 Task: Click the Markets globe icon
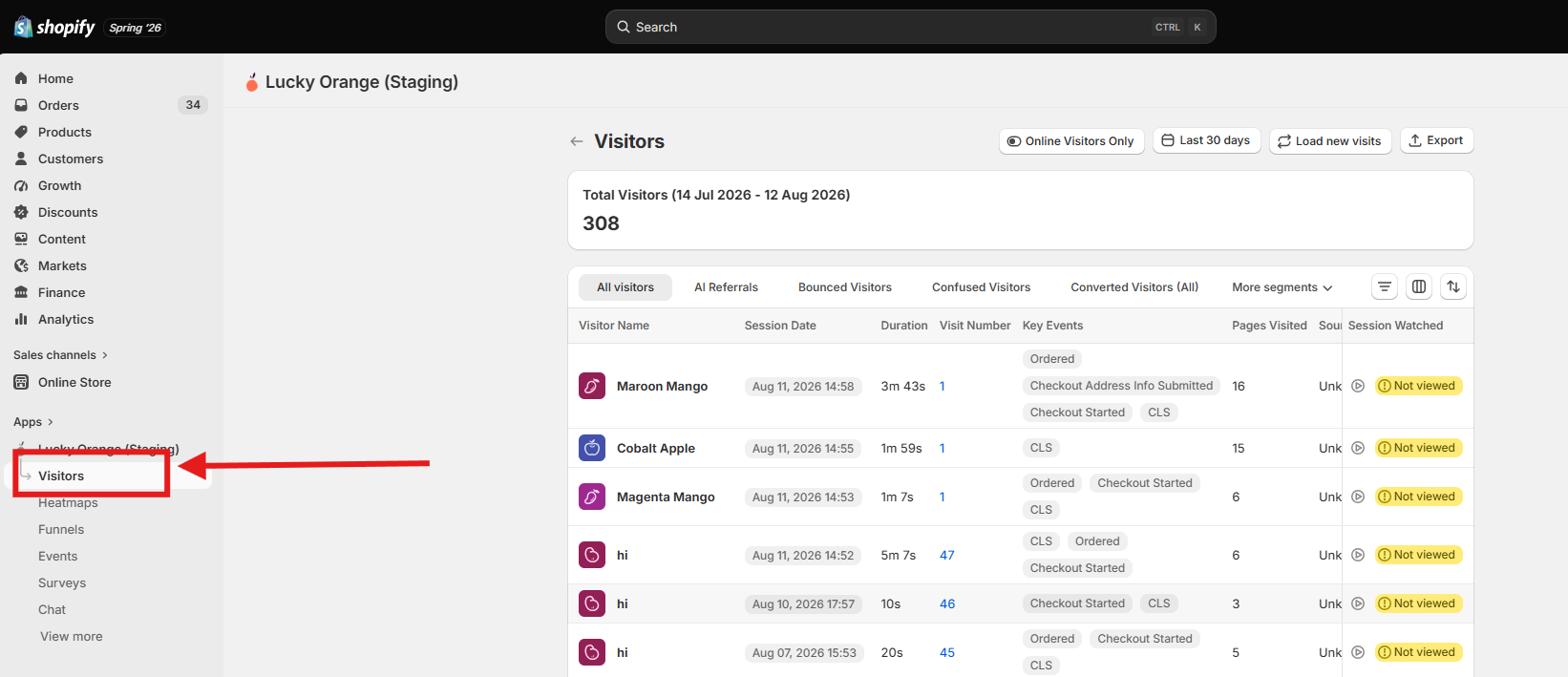pos(21,265)
